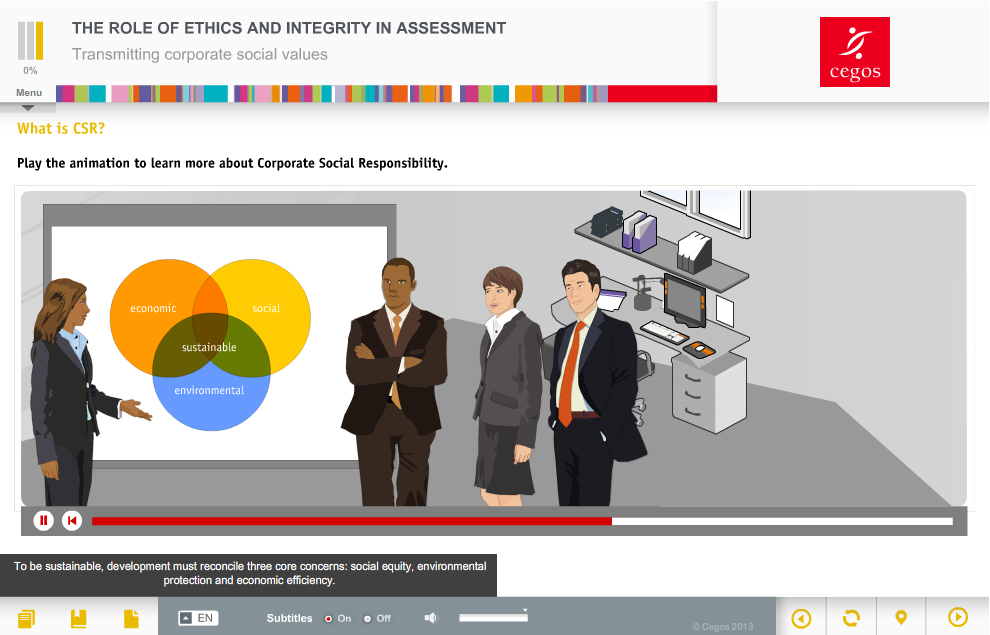
Task: Restart the animation from the beginning
Action: 72,520
